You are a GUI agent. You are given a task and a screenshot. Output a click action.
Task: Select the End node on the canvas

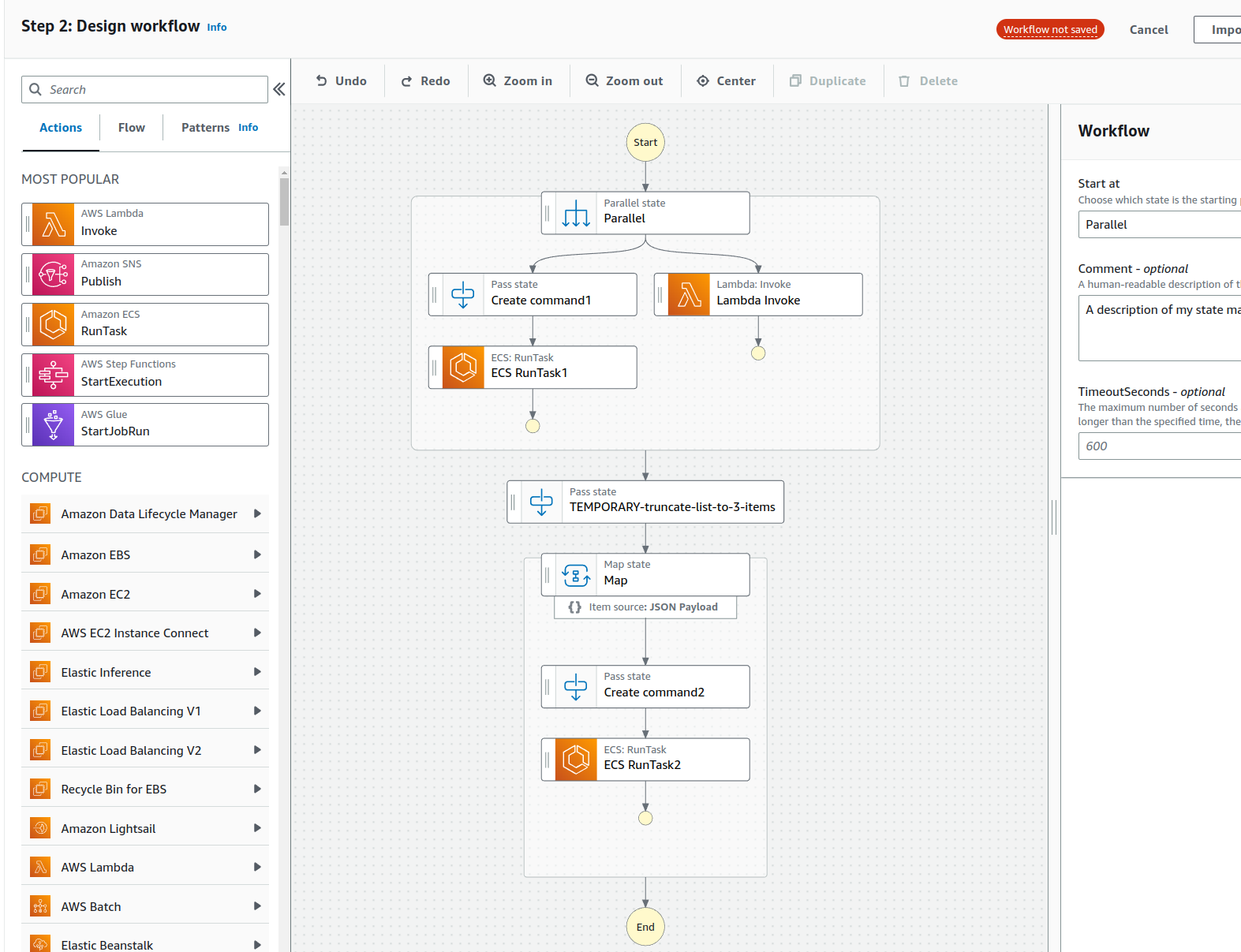(645, 927)
